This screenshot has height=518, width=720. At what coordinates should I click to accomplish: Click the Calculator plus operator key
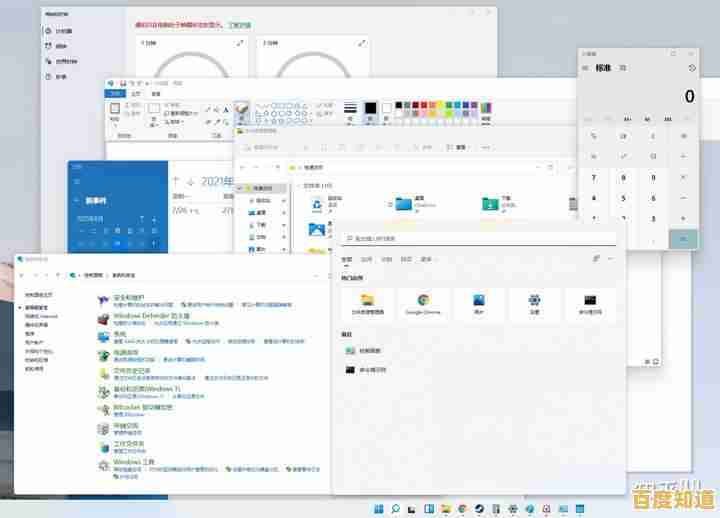(x=683, y=219)
